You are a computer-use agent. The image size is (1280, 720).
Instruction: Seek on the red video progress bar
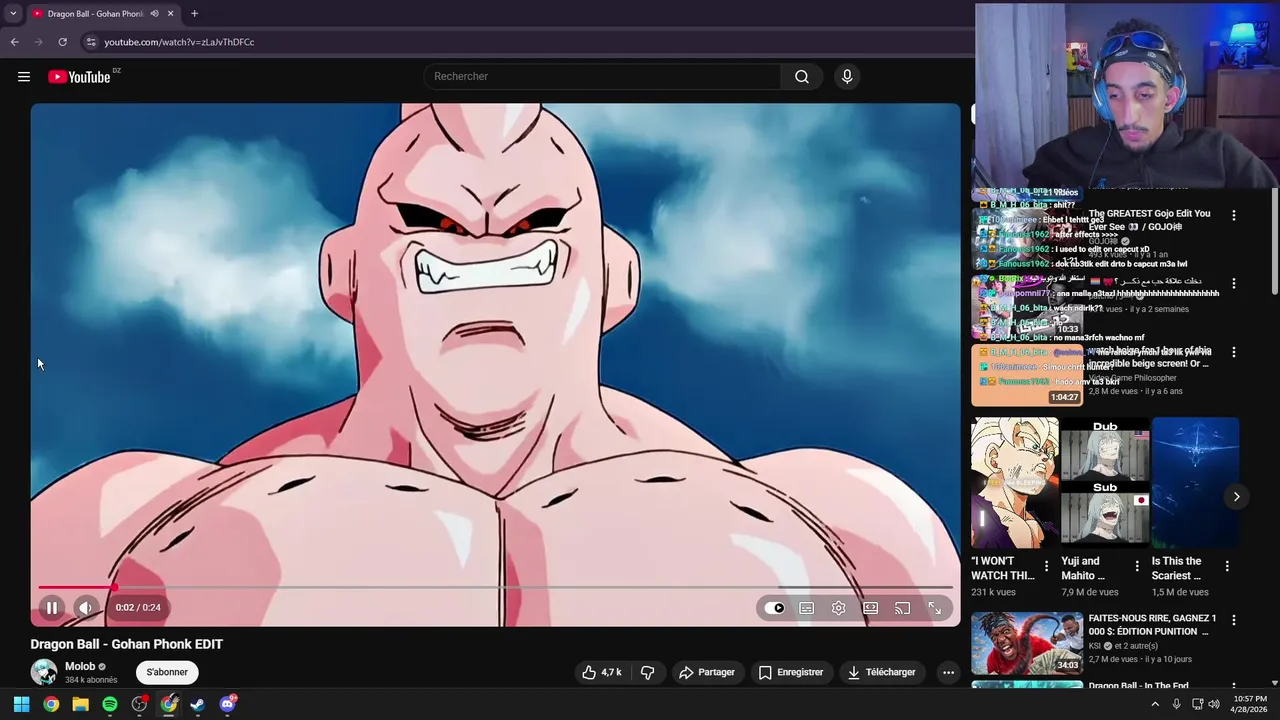point(495,587)
